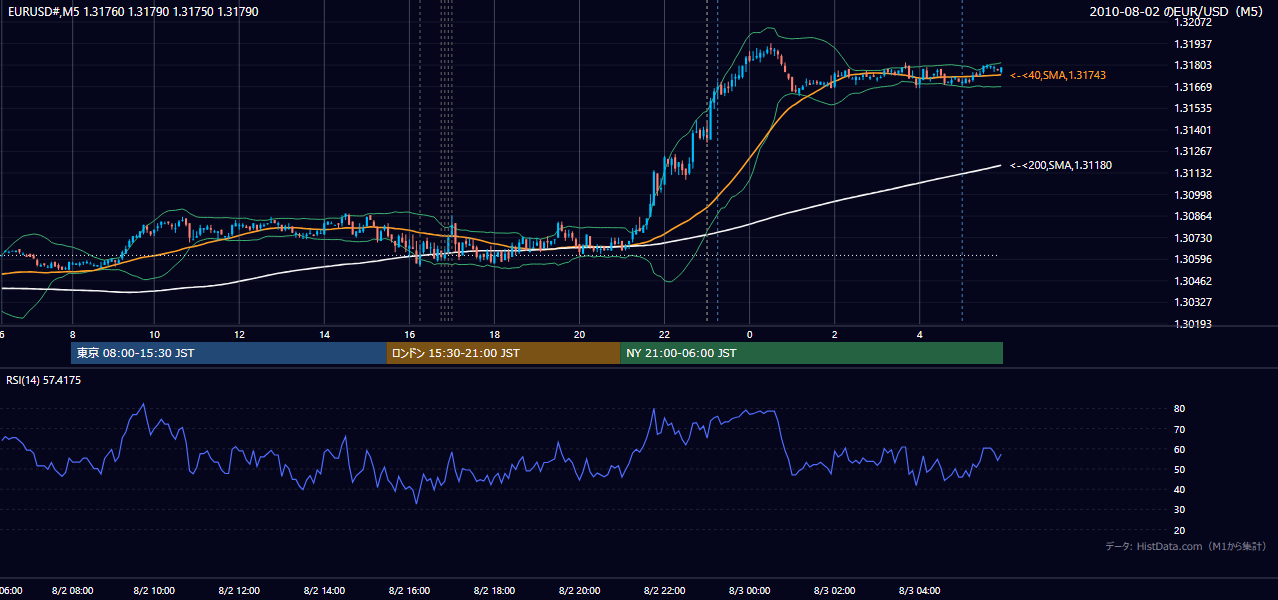Click the NY 21:00-06:00 JST session bar
Image resolution: width=1278 pixels, height=600 pixels.
tap(811, 353)
